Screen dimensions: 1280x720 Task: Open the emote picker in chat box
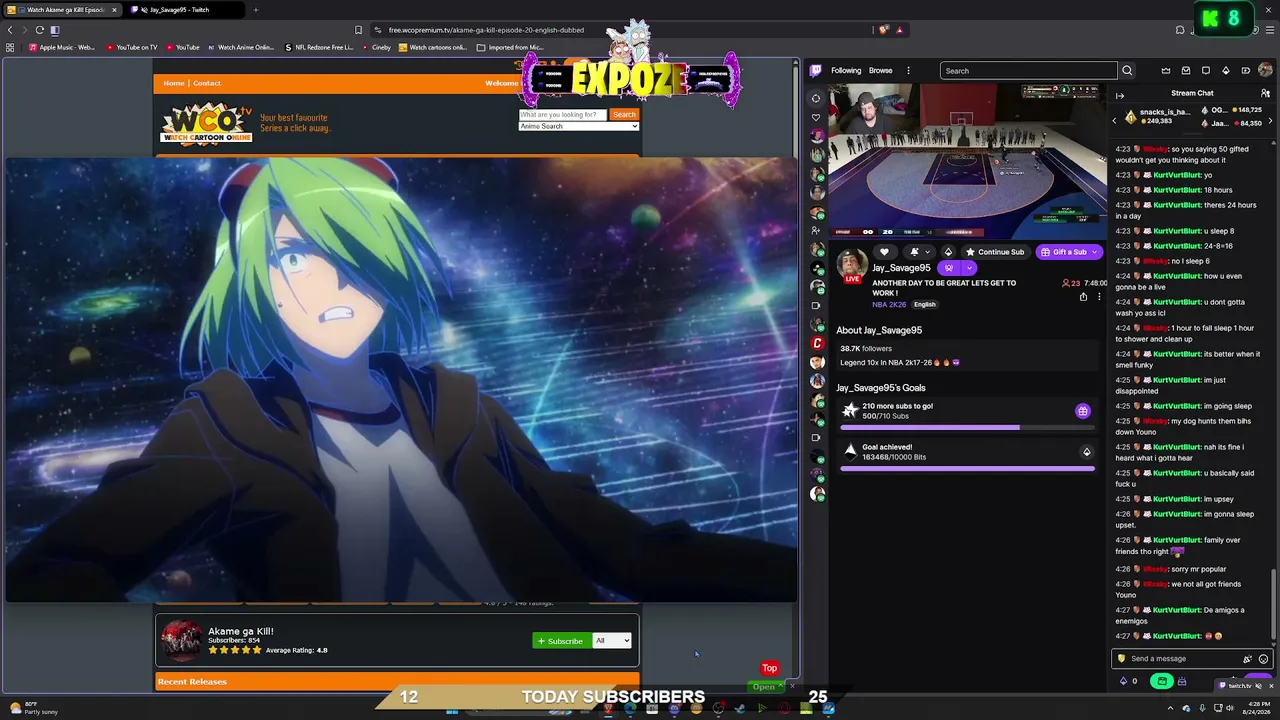click(1263, 659)
